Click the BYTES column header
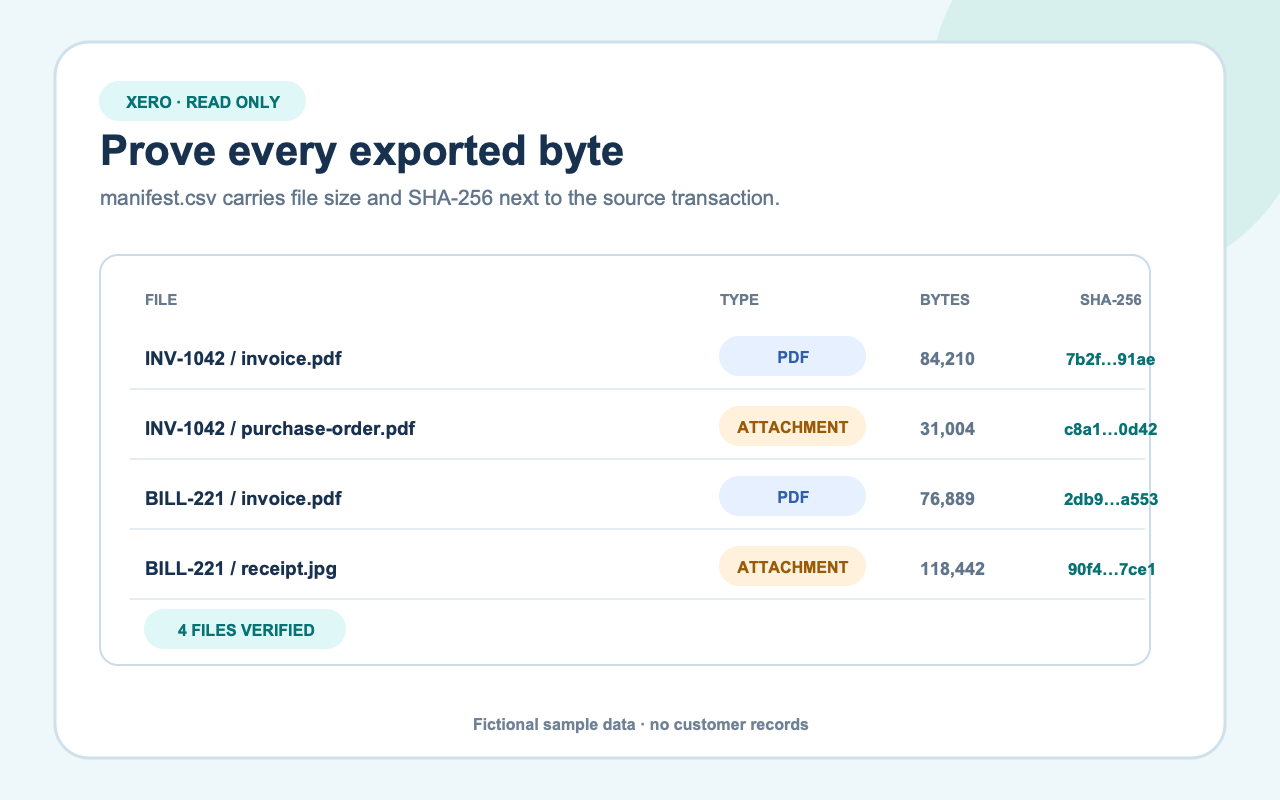Image resolution: width=1280 pixels, height=800 pixels. 945,299
